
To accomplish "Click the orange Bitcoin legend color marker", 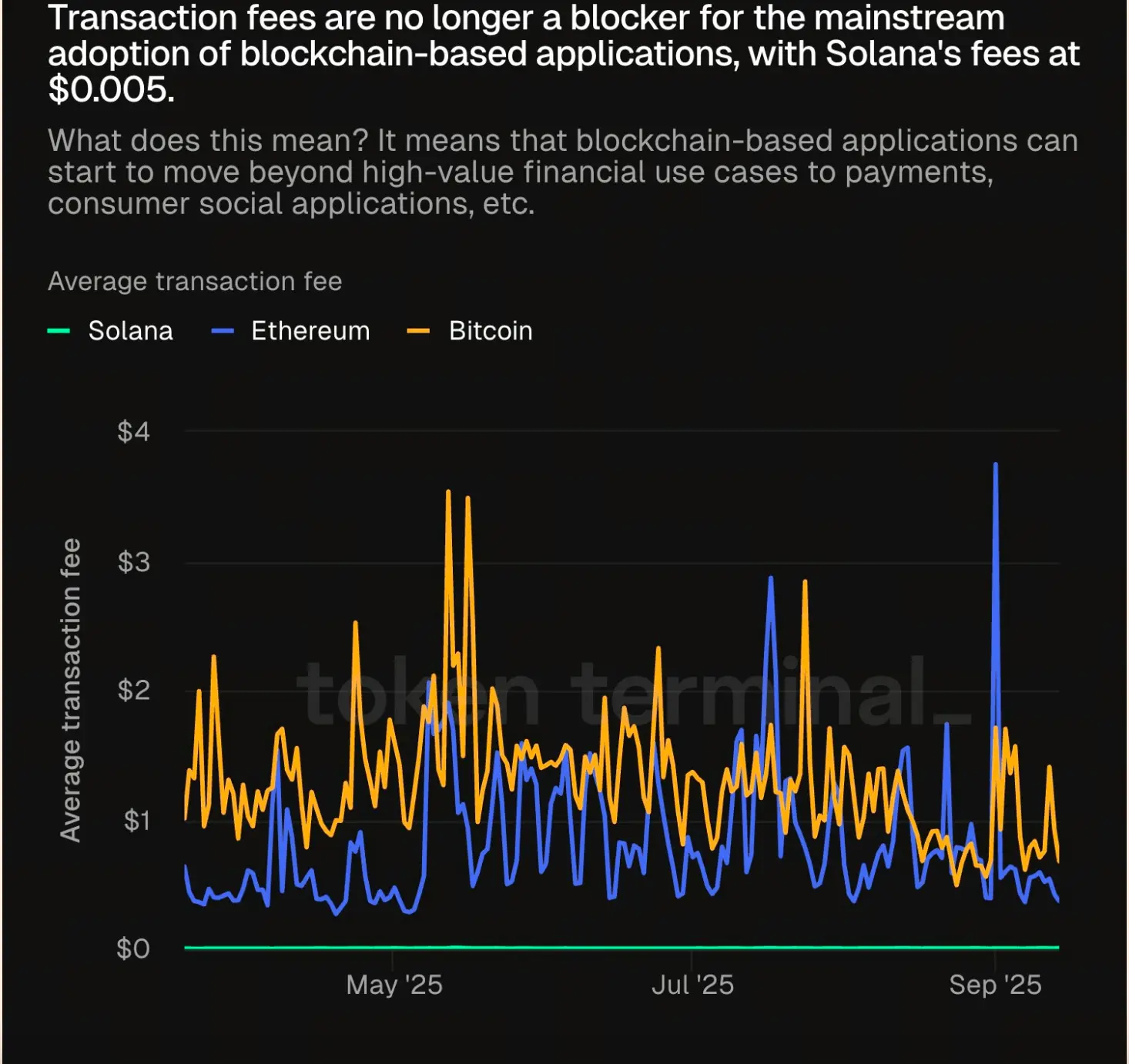I will (418, 331).
